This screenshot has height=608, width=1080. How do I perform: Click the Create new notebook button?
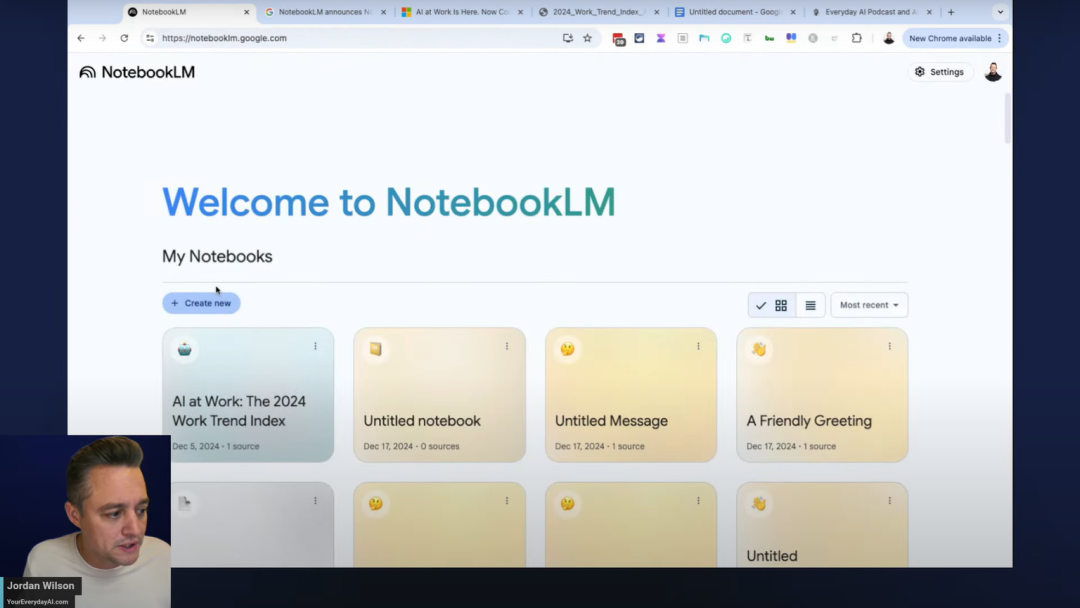pos(201,303)
